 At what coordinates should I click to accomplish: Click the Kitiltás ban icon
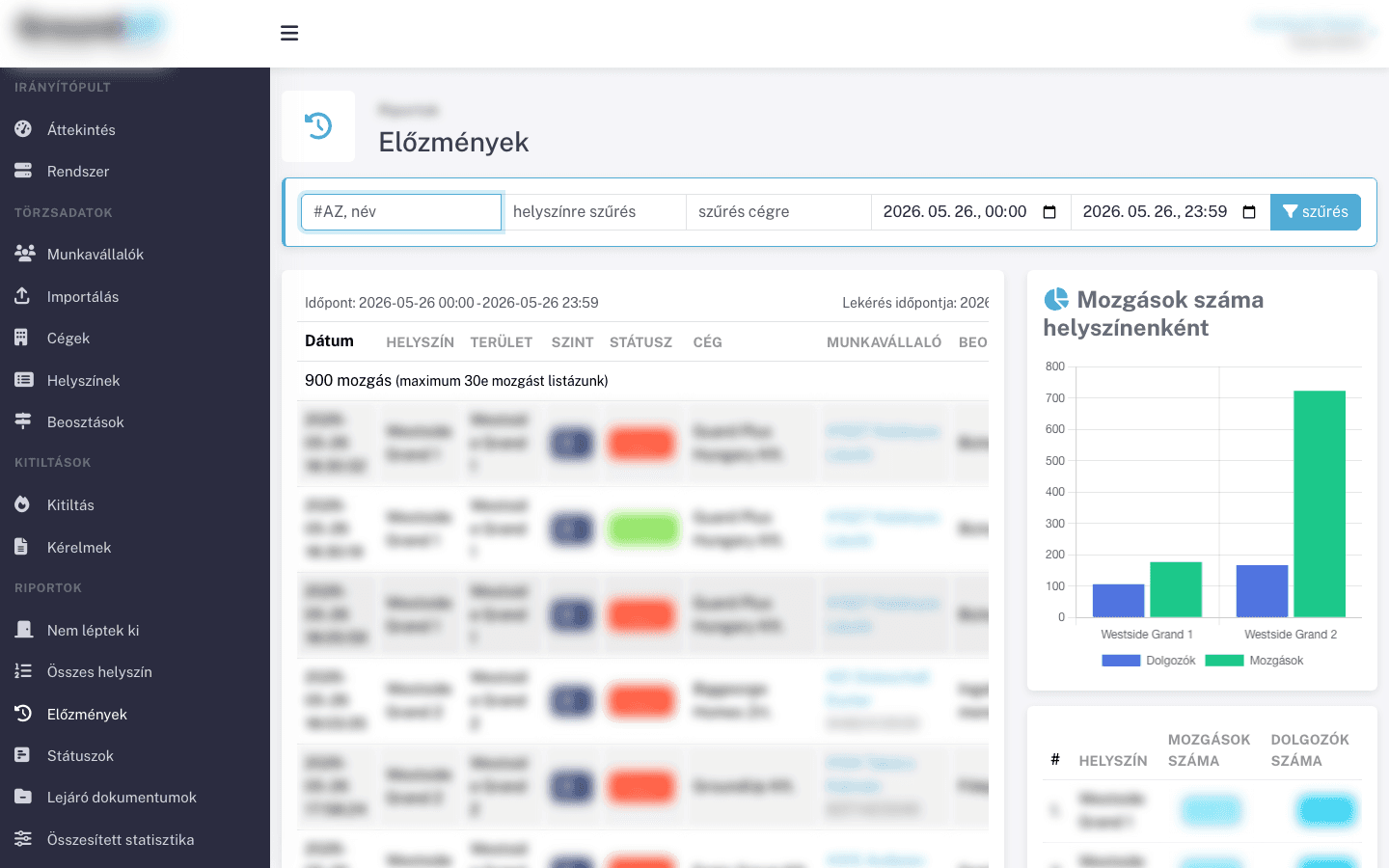(22, 504)
